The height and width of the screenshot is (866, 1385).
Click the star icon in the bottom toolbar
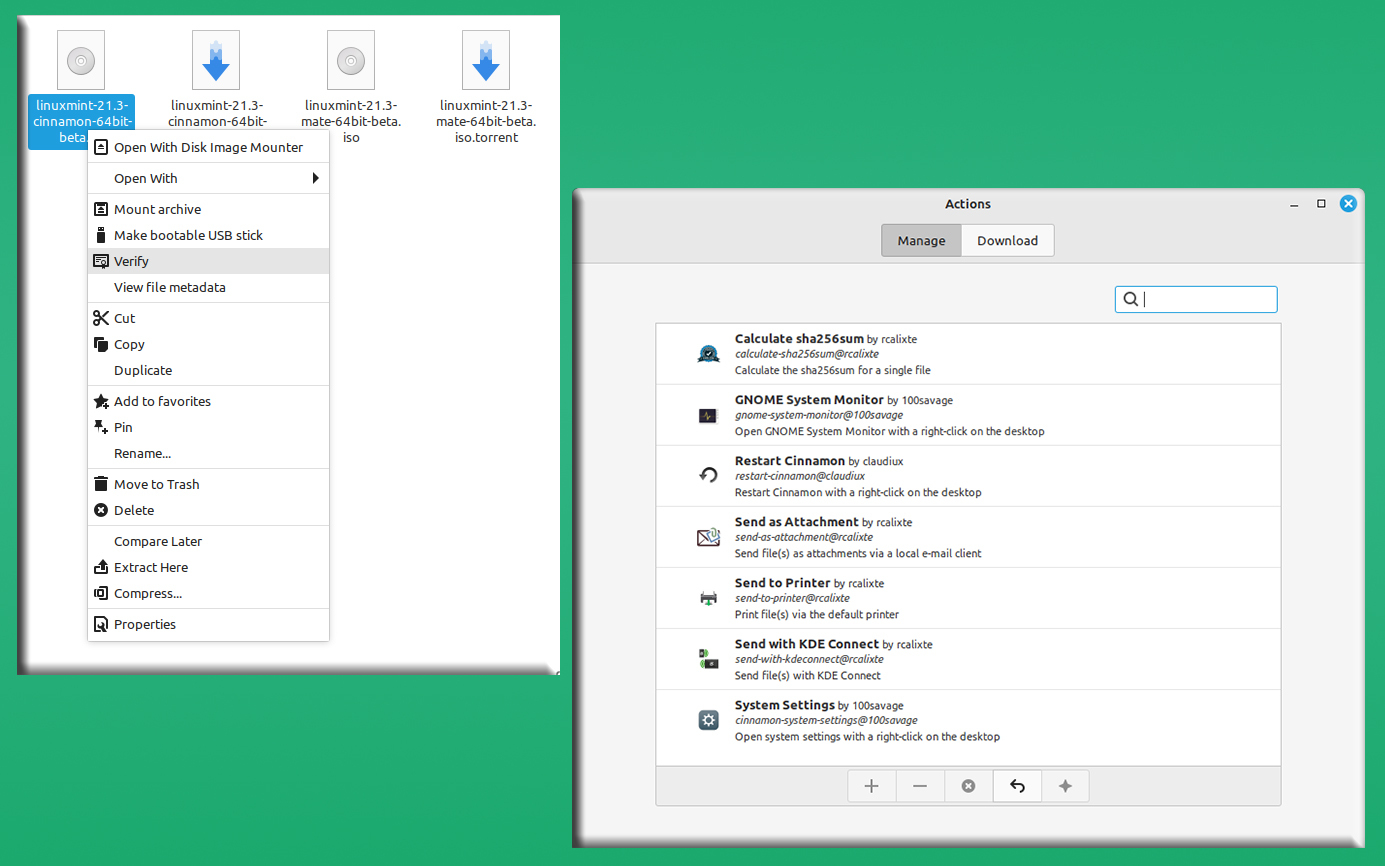point(1065,786)
